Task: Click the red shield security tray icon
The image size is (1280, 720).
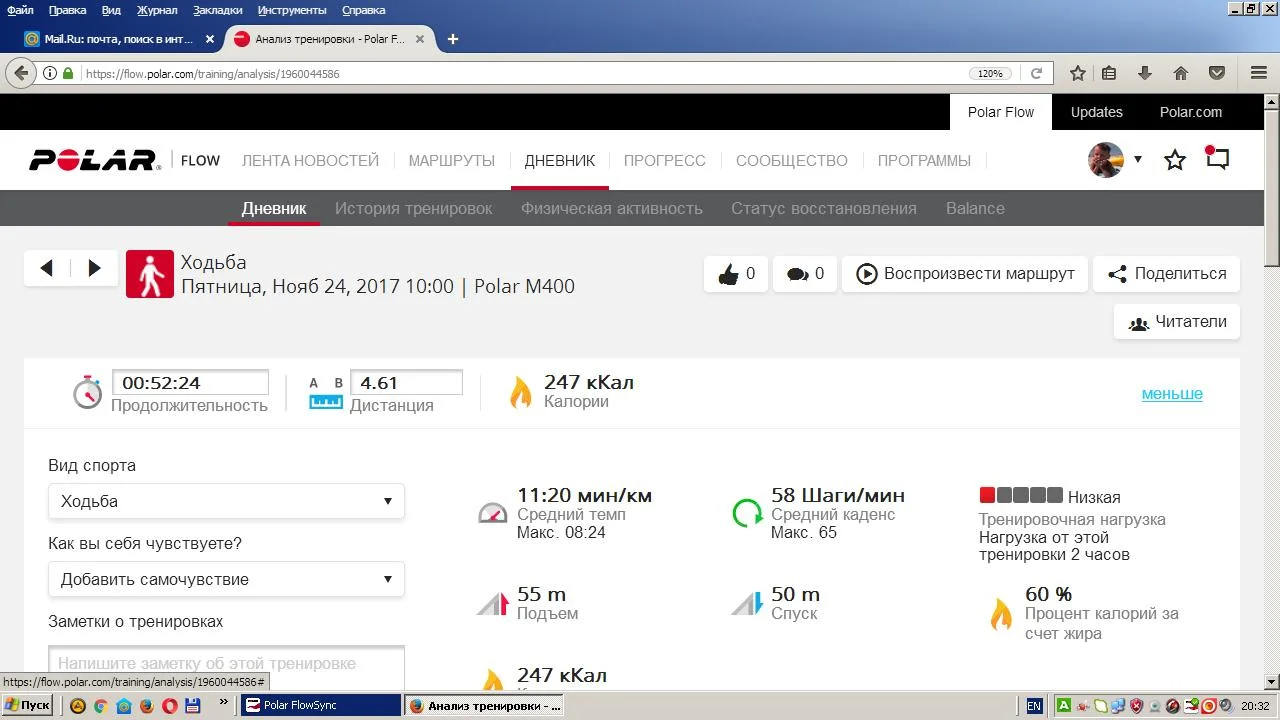Action: (x=1136, y=706)
